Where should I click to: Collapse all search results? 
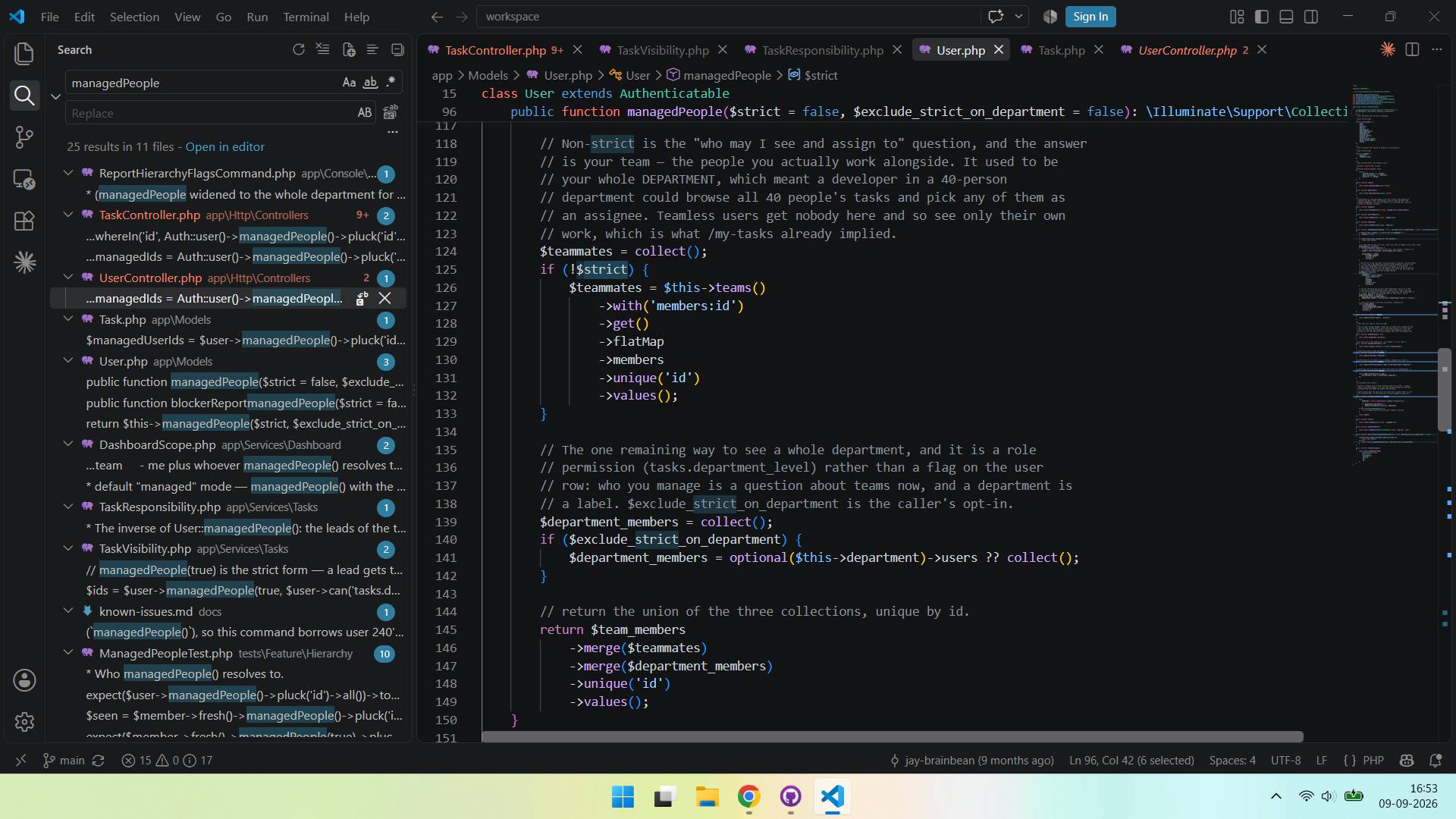pos(397,49)
